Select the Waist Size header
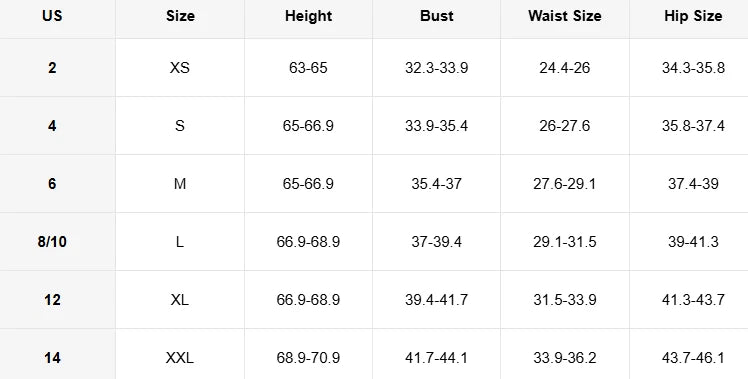 click(x=564, y=16)
